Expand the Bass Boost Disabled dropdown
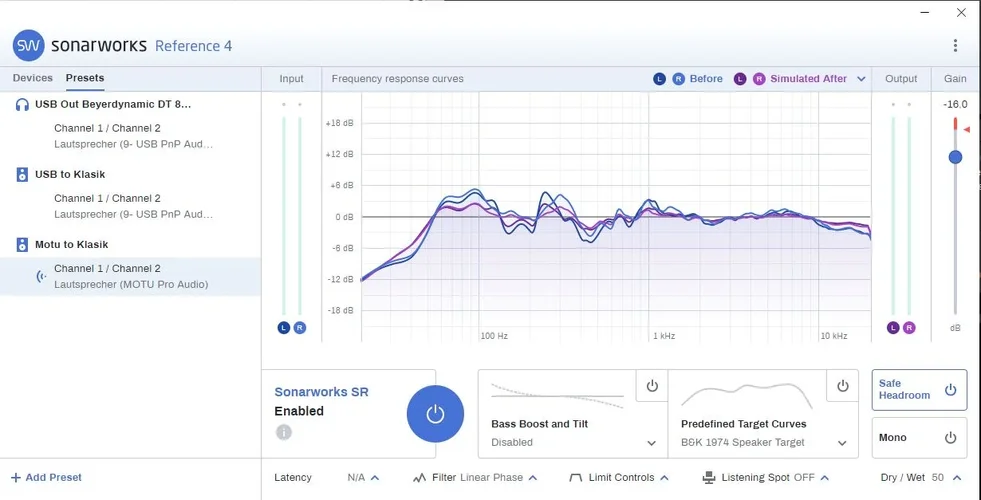 click(652, 443)
